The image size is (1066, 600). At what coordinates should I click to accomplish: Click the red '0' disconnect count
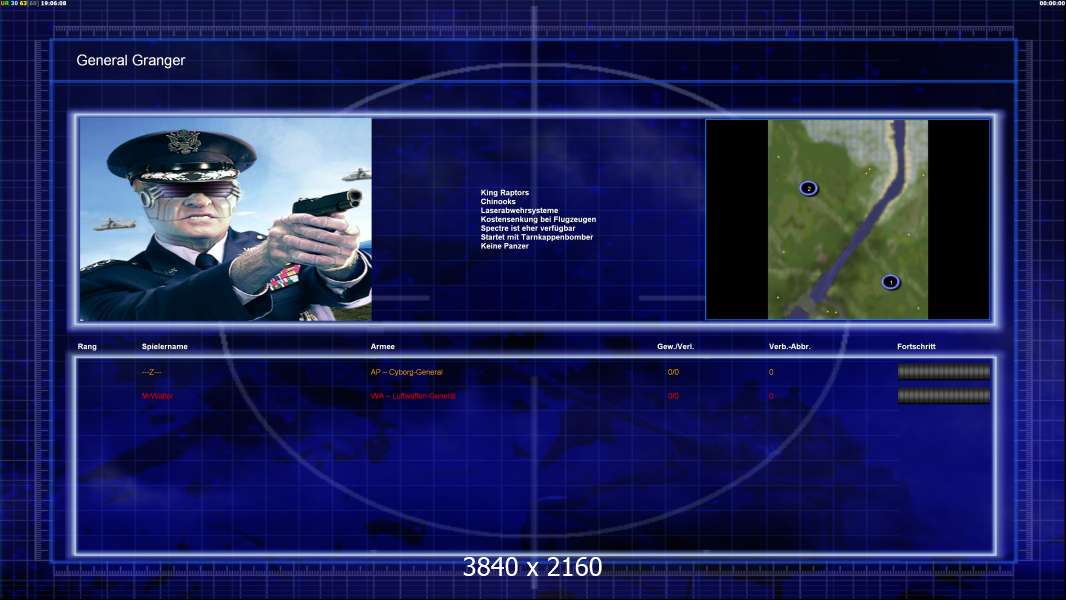click(771, 396)
